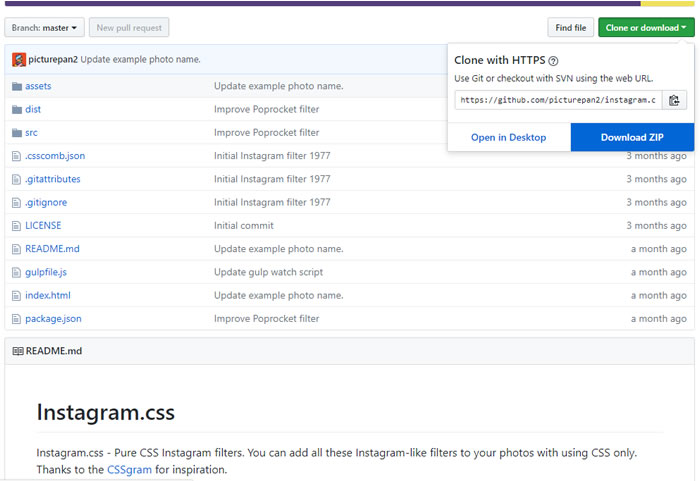The image size is (700, 481).
Task: Open README.md row's Update example photo name commit
Action: pyautogui.click(x=279, y=249)
